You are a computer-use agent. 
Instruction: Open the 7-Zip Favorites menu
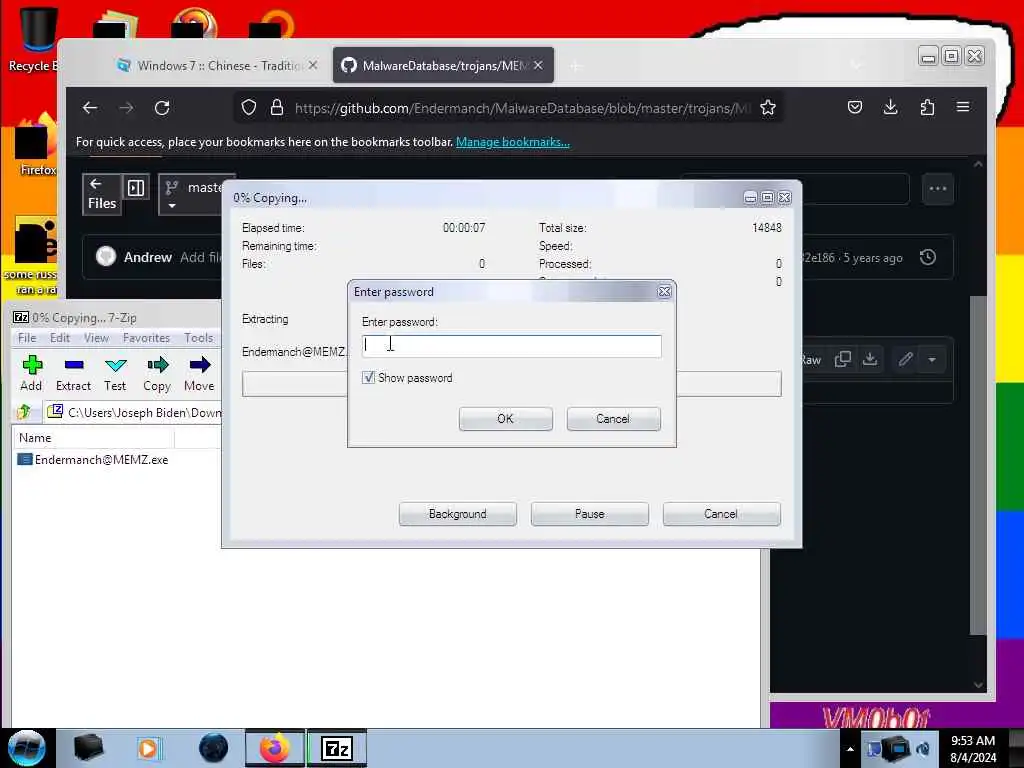pyautogui.click(x=146, y=338)
